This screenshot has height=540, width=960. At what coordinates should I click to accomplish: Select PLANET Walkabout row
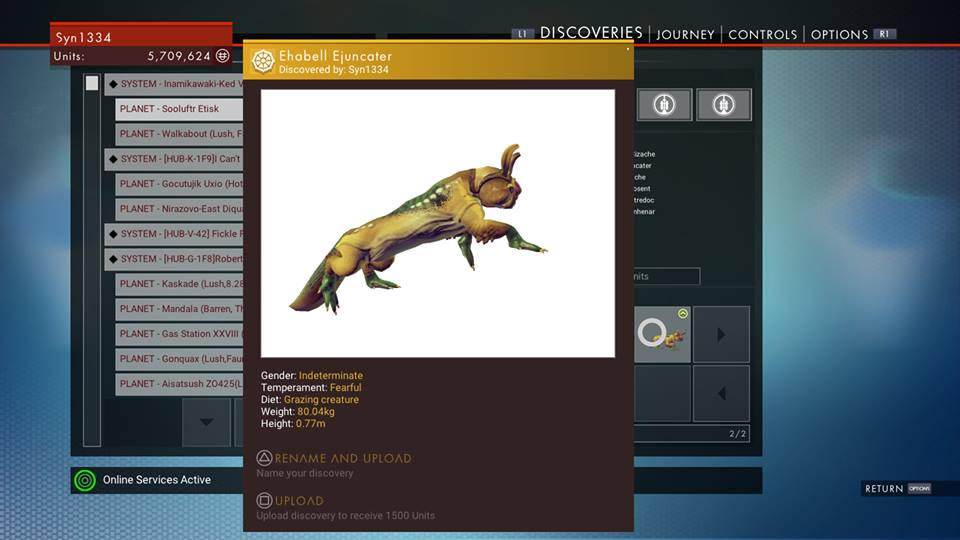pos(179,134)
